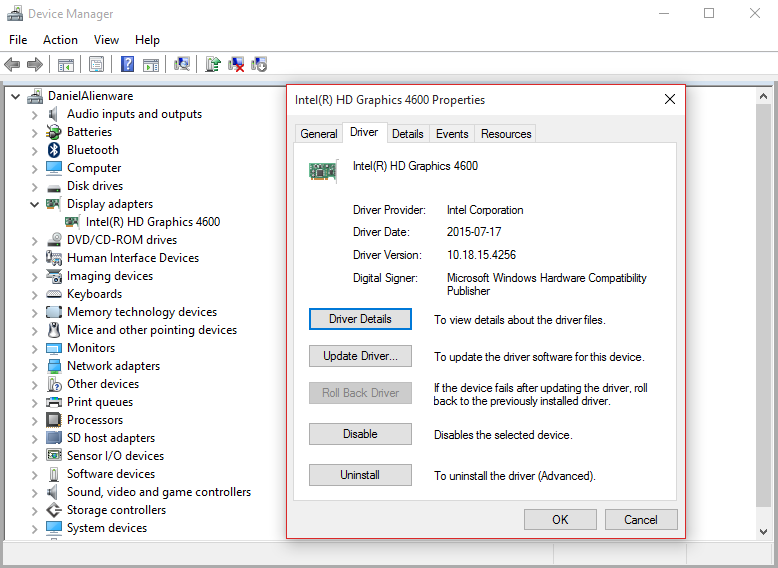Expand the Sound, video and game controllers node

pos(34,493)
